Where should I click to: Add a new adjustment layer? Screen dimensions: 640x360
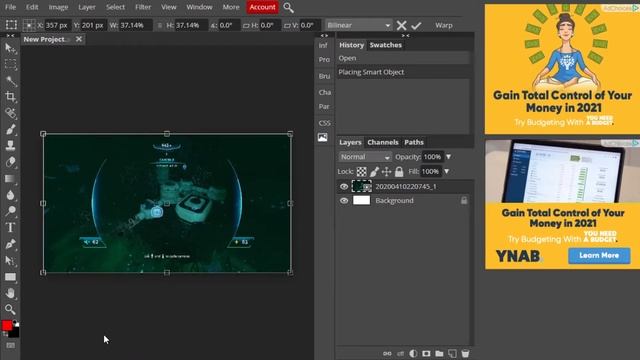pos(413,353)
